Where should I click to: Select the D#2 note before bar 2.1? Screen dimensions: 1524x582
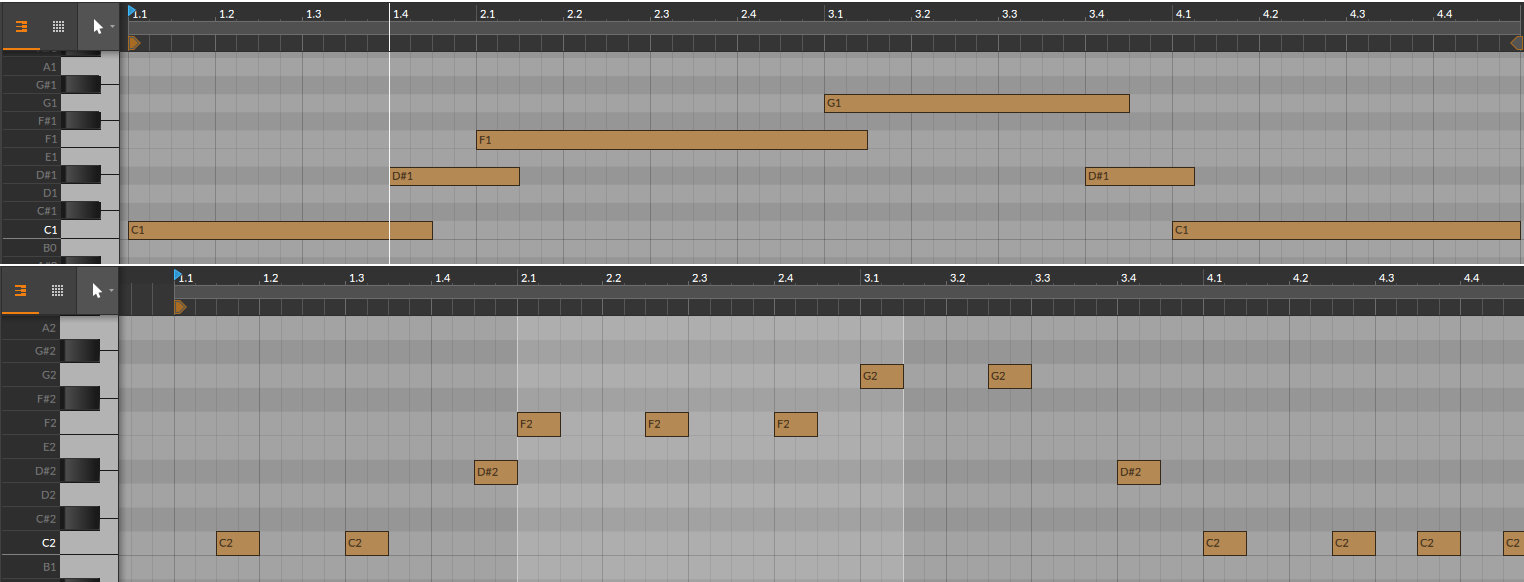495,472
